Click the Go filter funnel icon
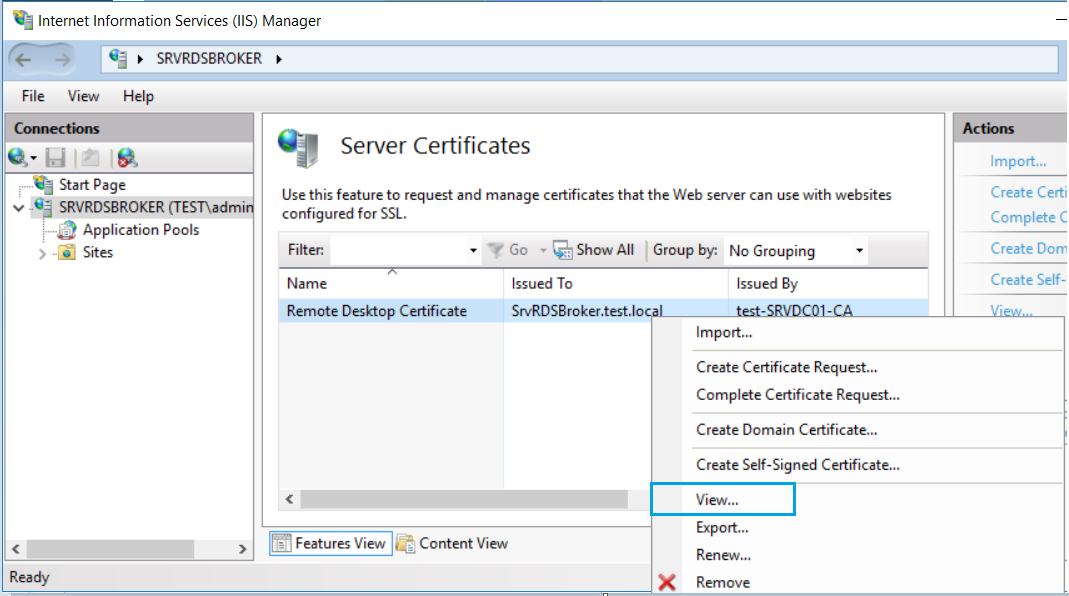1069x596 pixels. tap(496, 250)
